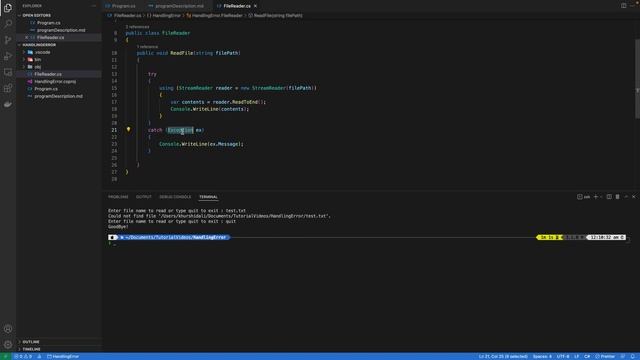Change language mode C# in status bar
The width and height of the screenshot is (640, 360).
pos(587,356)
